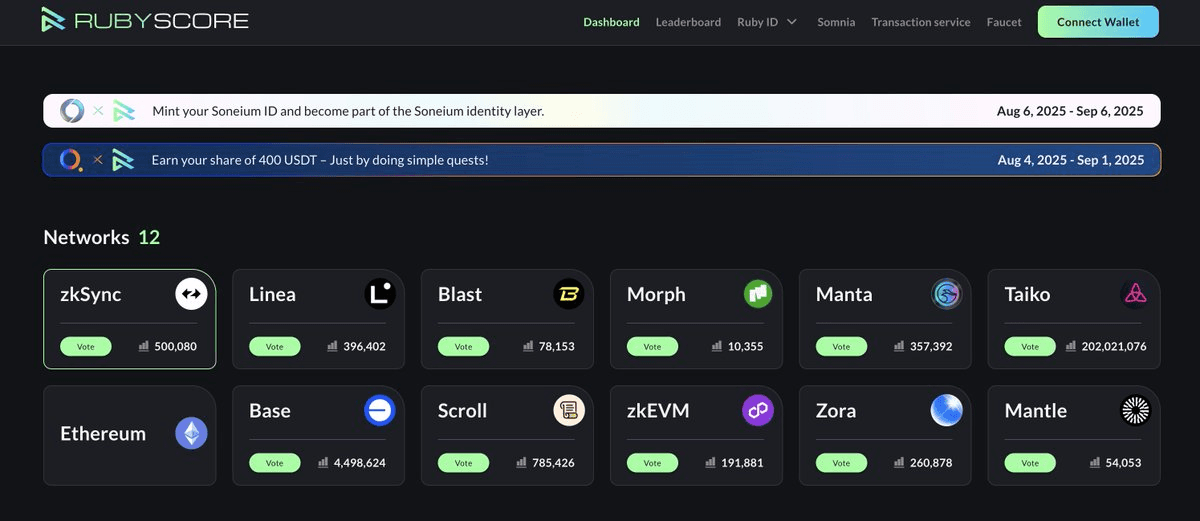Viewport: 1200px width, 521px height.
Task: Click the Scroll network icon
Action: (x=569, y=410)
